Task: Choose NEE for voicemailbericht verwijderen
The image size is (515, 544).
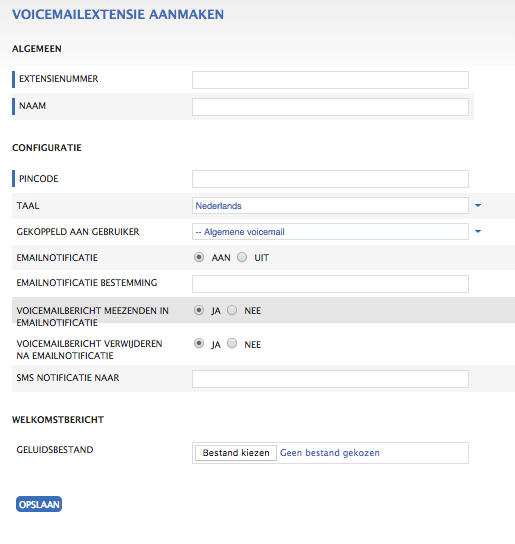Action: (x=232, y=344)
